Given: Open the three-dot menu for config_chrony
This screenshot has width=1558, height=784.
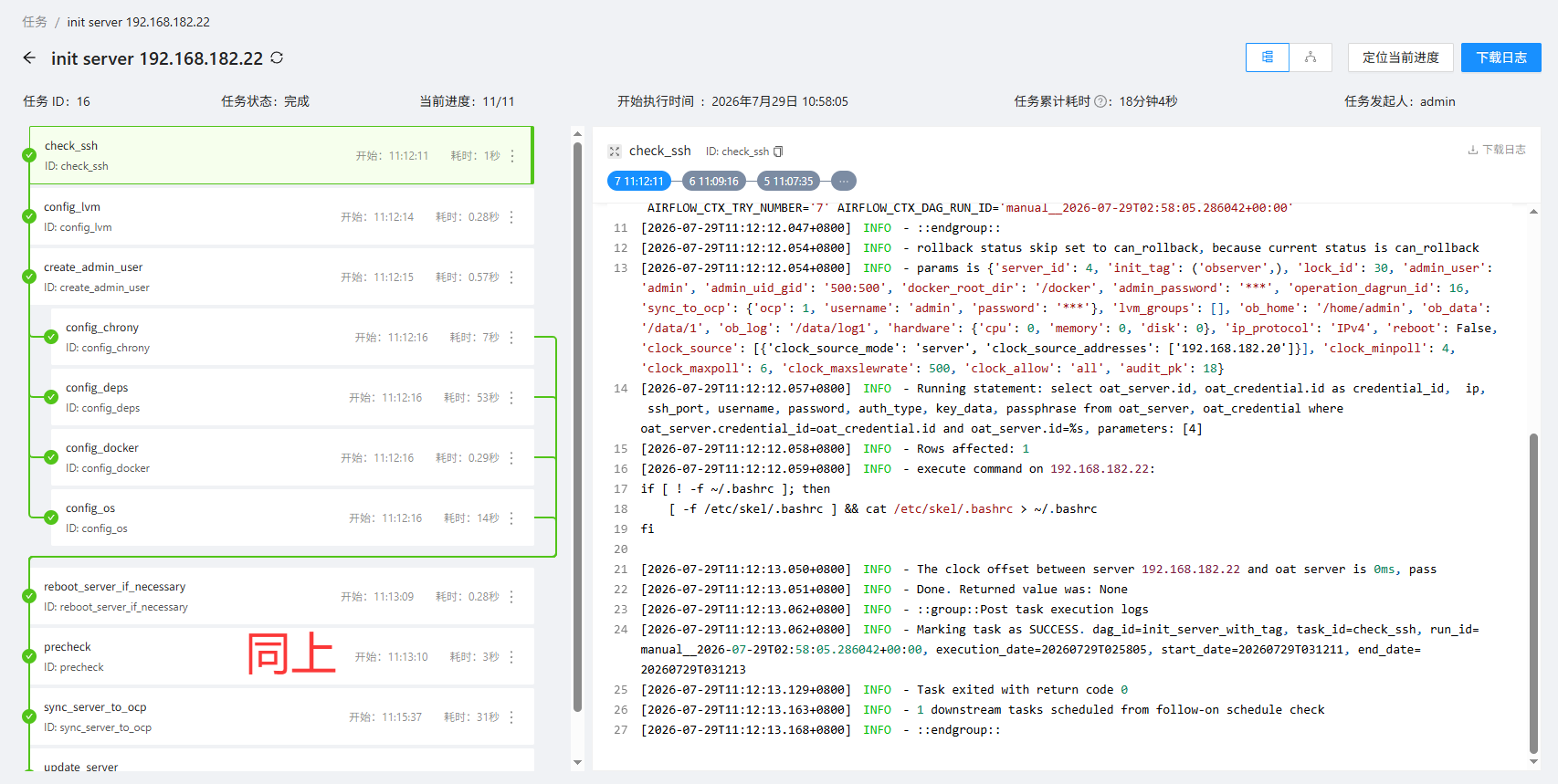Looking at the screenshot, I should click(x=511, y=338).
